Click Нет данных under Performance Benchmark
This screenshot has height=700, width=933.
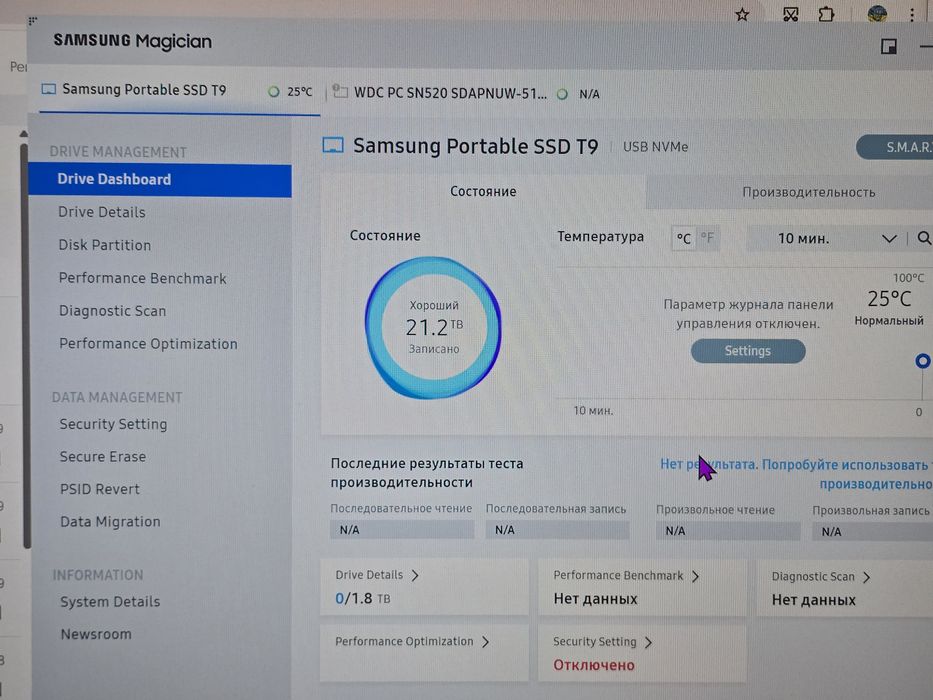click(x=596, y=599)
